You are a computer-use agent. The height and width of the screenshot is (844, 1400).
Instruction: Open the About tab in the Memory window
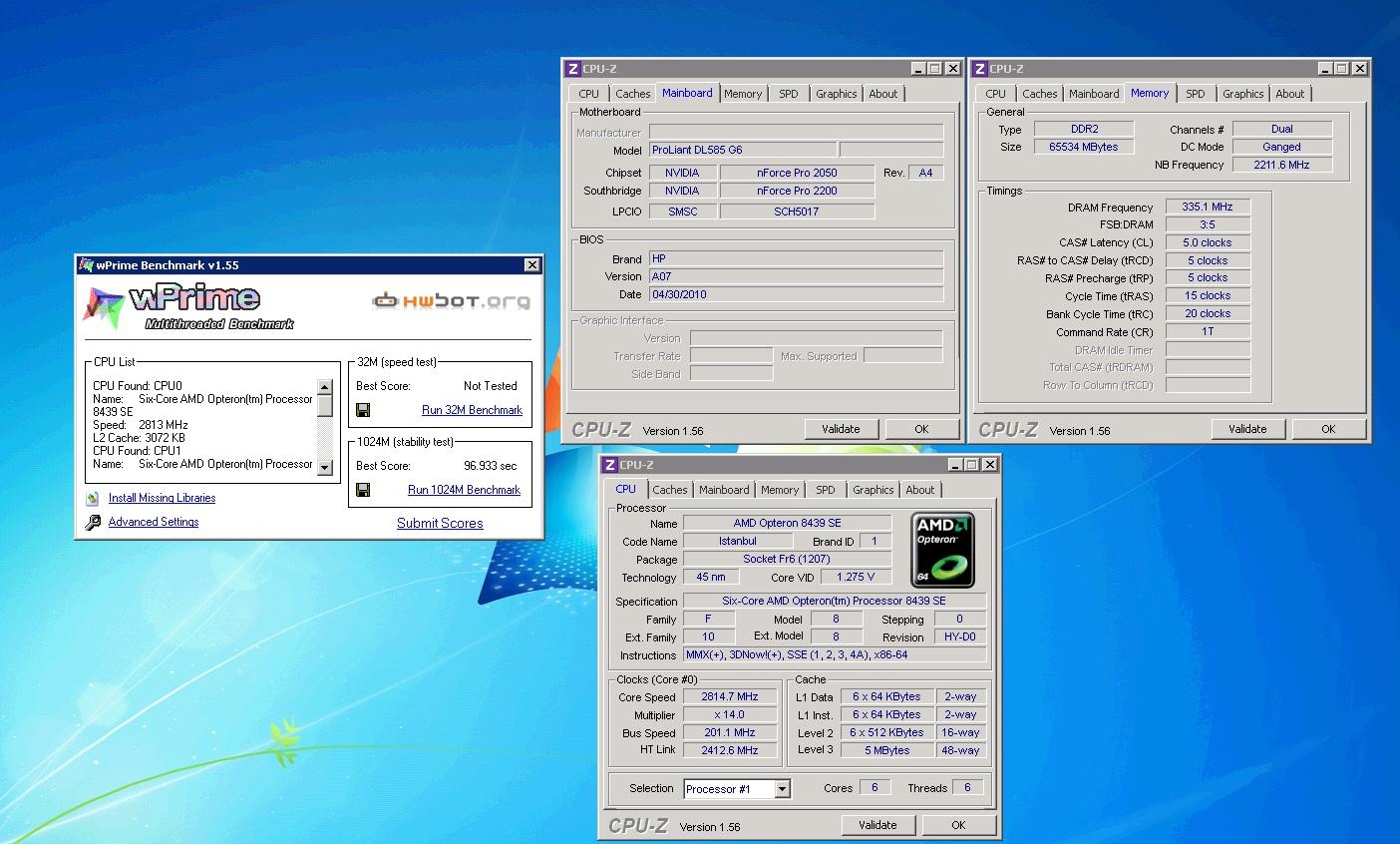point(1289,94)
